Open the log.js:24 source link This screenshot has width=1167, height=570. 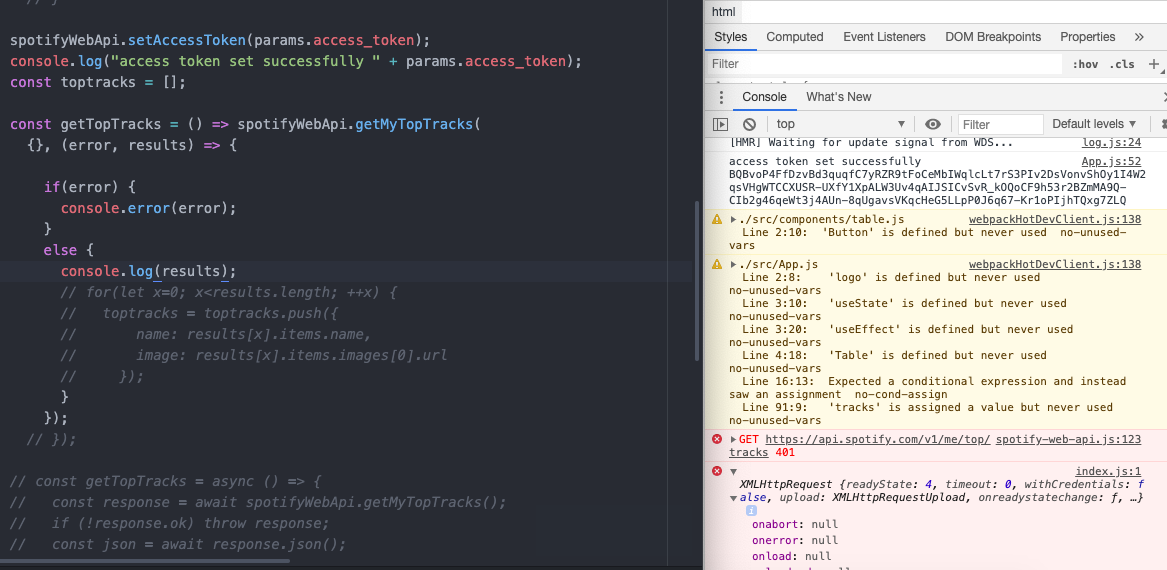1111,143
